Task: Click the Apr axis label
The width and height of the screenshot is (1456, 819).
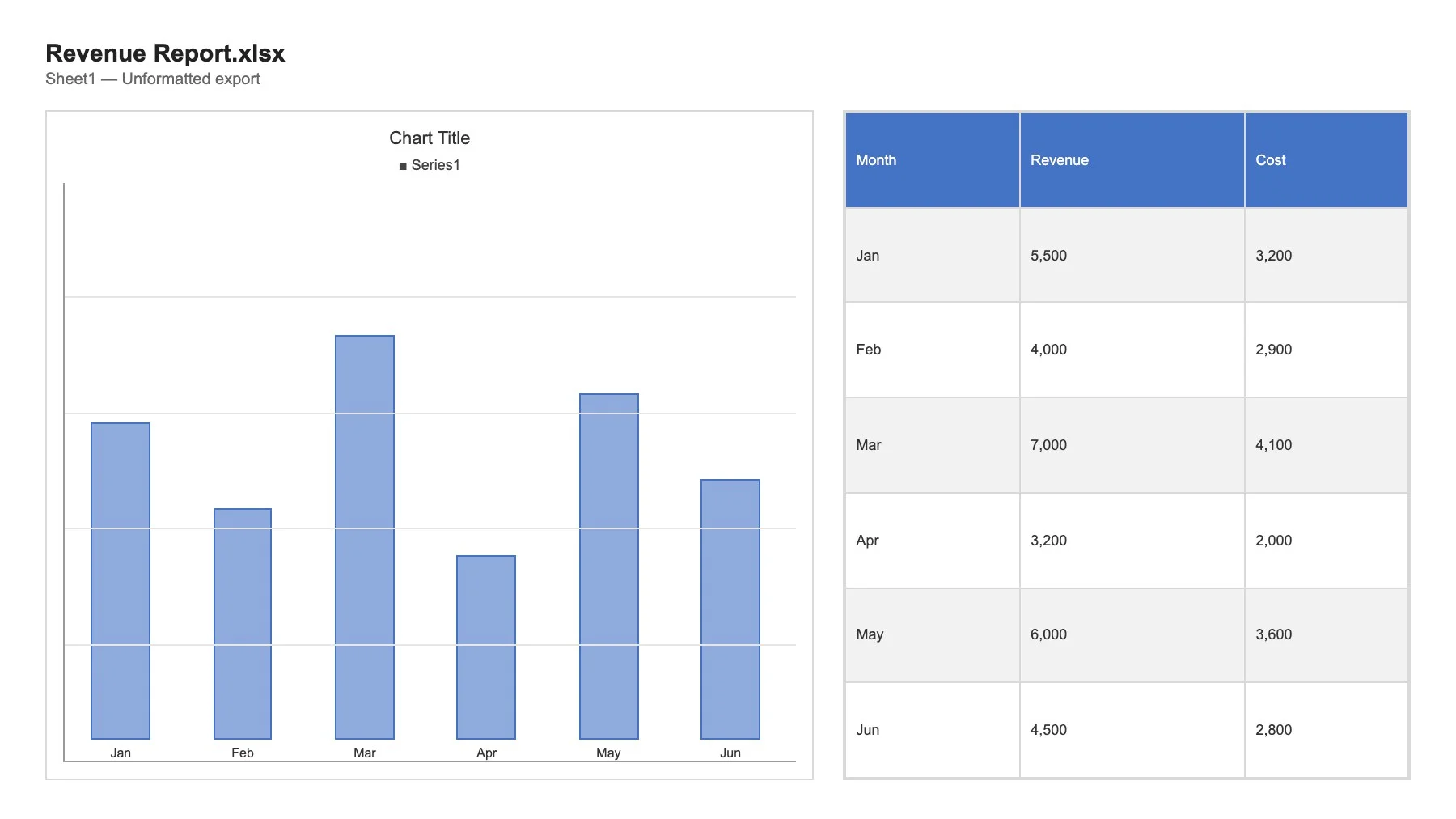Action: click(486, 753)
